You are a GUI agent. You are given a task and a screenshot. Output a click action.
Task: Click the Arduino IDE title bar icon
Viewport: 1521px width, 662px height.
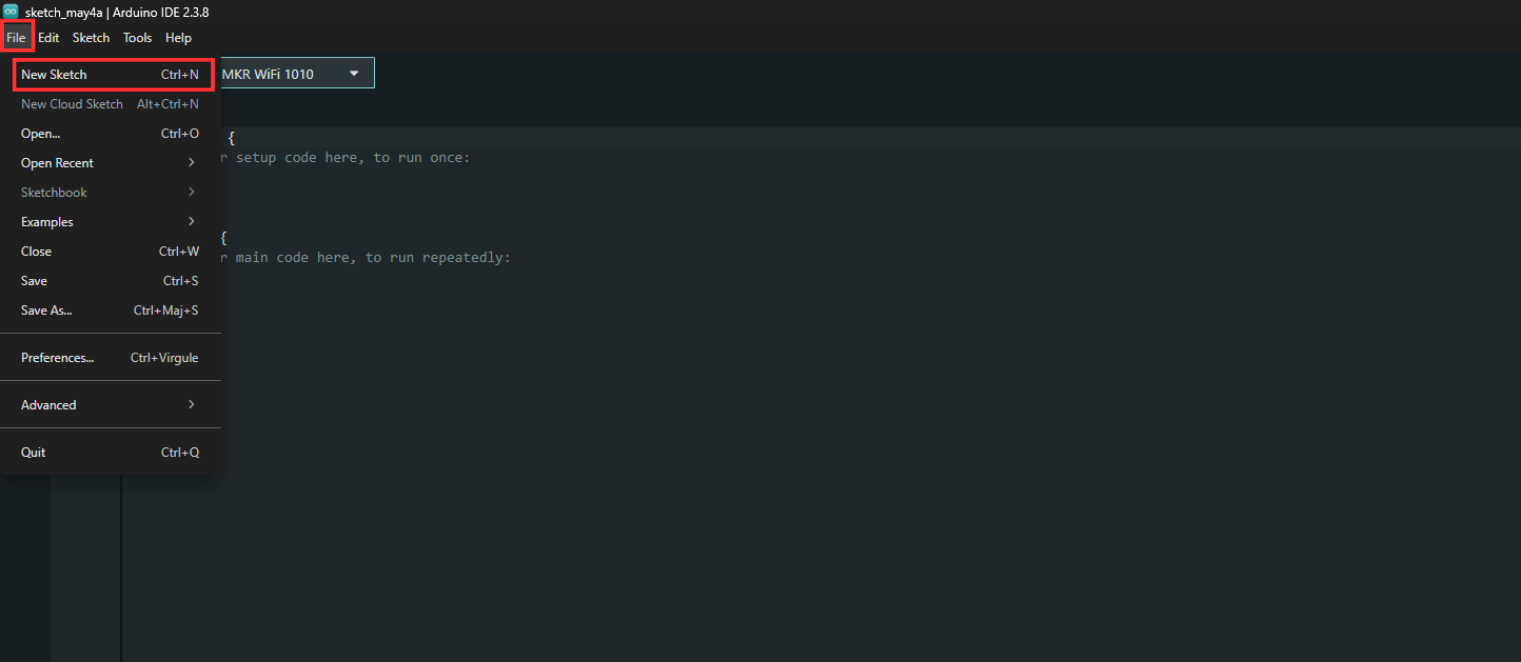pos(11,11)
